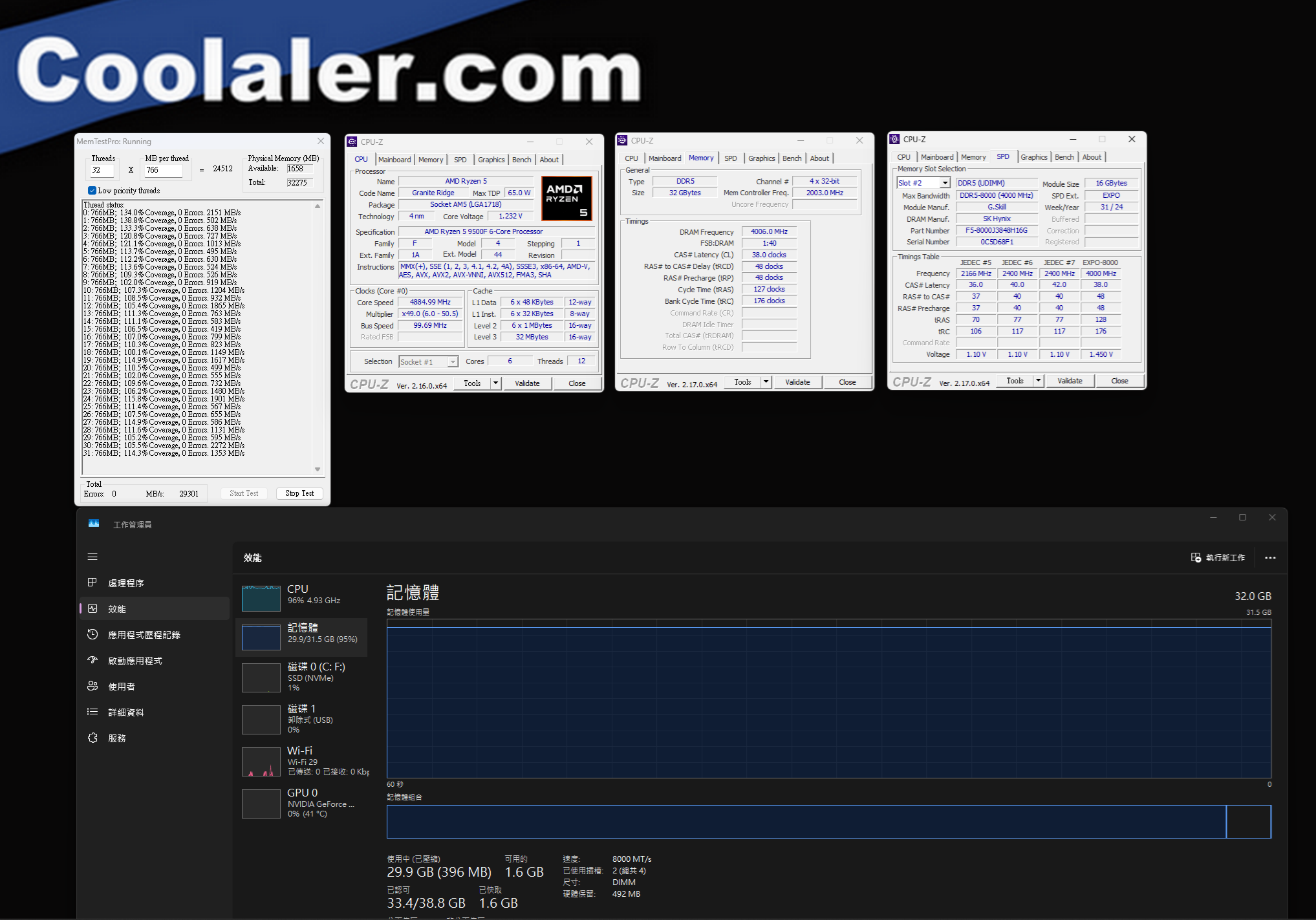Image resolution: width=1316 pixels, height=920 pixels.
Task: Open the Startup apps page icon
Action: pyautogui.click(x=92, y=660)
